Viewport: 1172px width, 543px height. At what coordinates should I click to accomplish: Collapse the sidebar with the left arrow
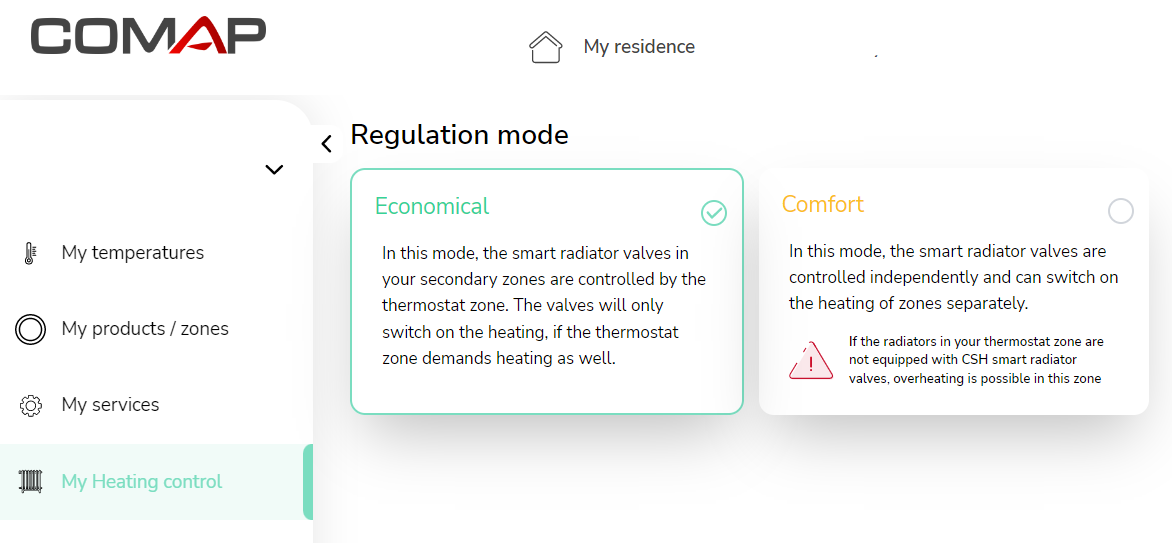coord(326,144)
